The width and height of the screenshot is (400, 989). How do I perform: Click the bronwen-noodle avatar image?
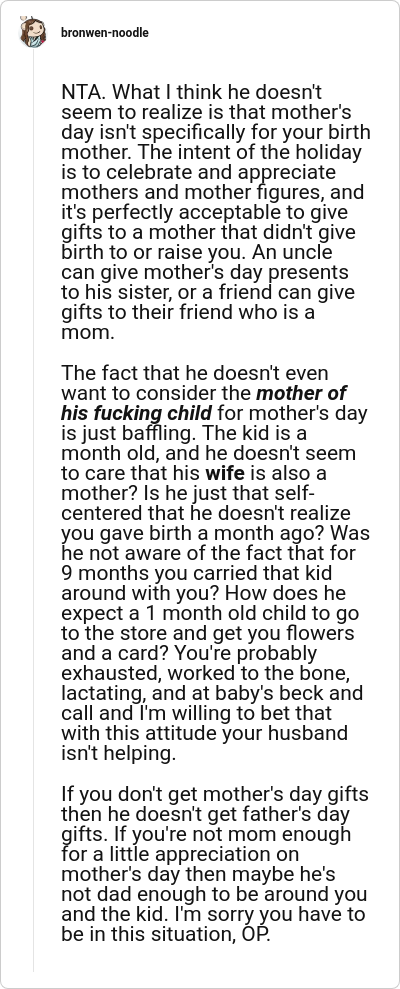click(32, 32)
